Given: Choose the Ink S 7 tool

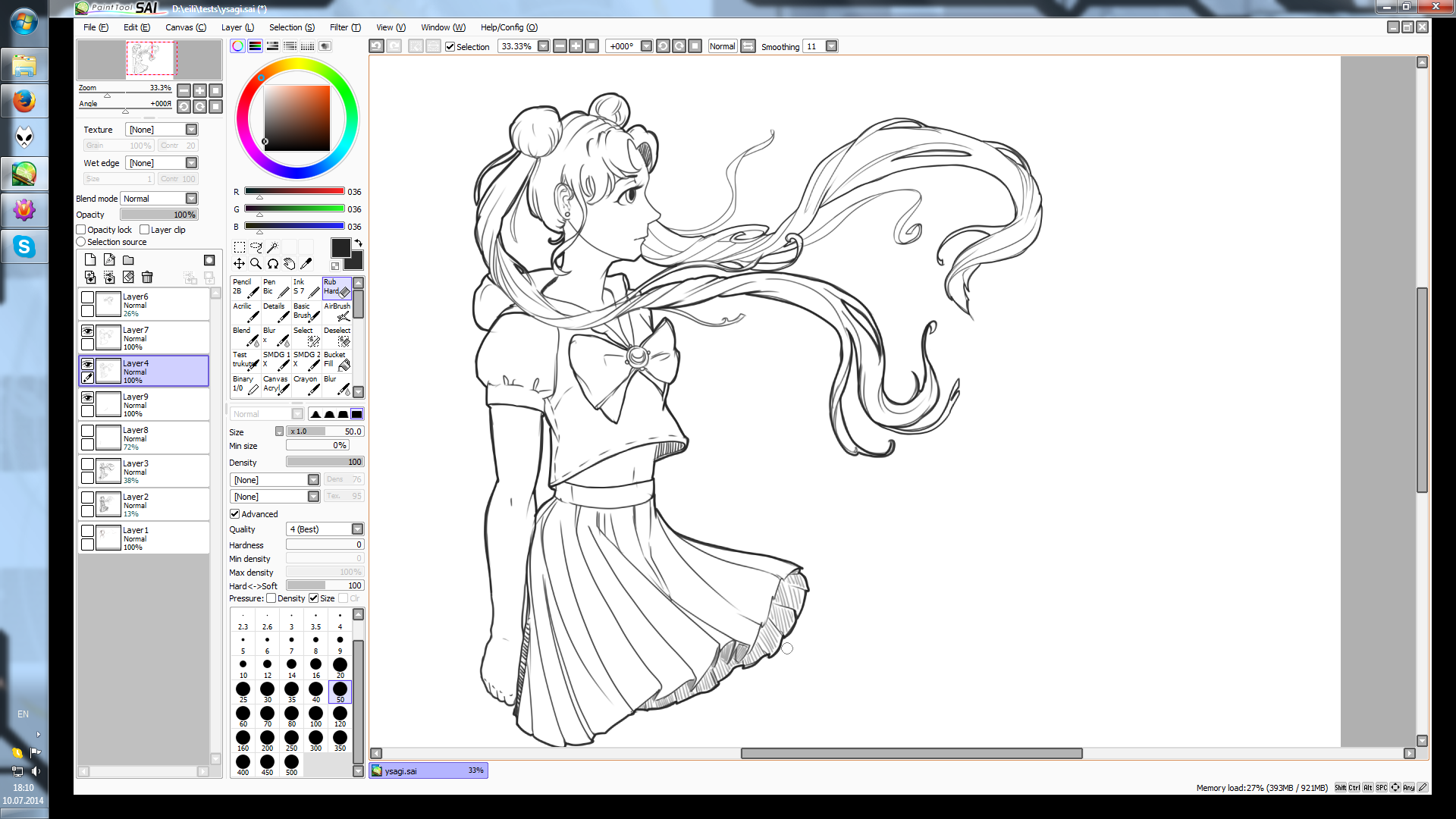Looking at the screenshot, I should coord(306,287).
